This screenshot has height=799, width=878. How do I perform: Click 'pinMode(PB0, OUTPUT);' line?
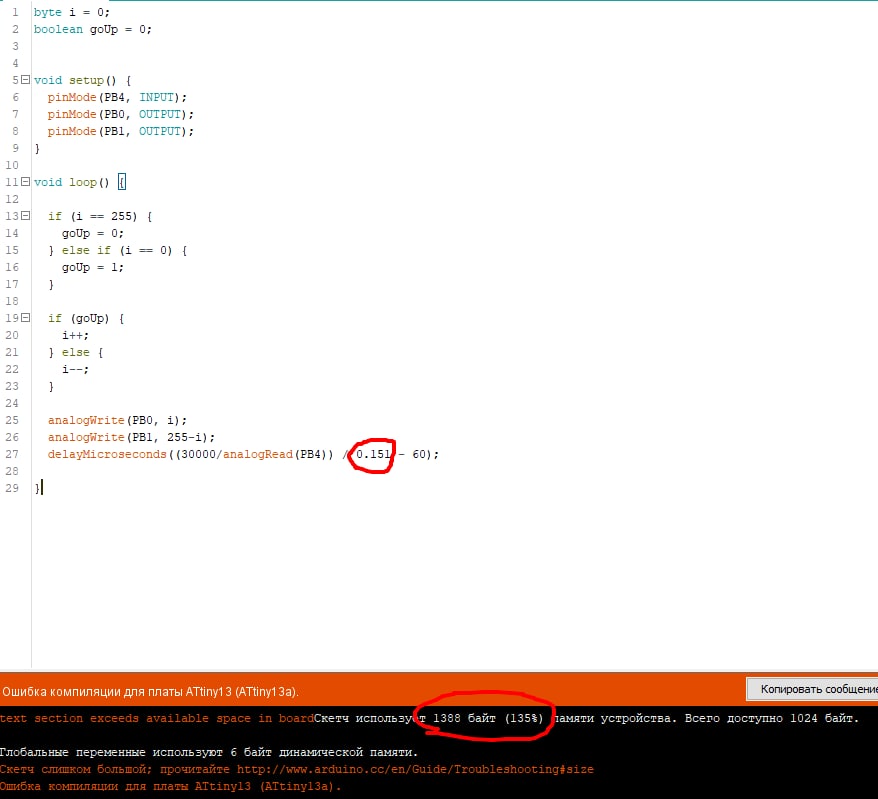coord(120,114)
